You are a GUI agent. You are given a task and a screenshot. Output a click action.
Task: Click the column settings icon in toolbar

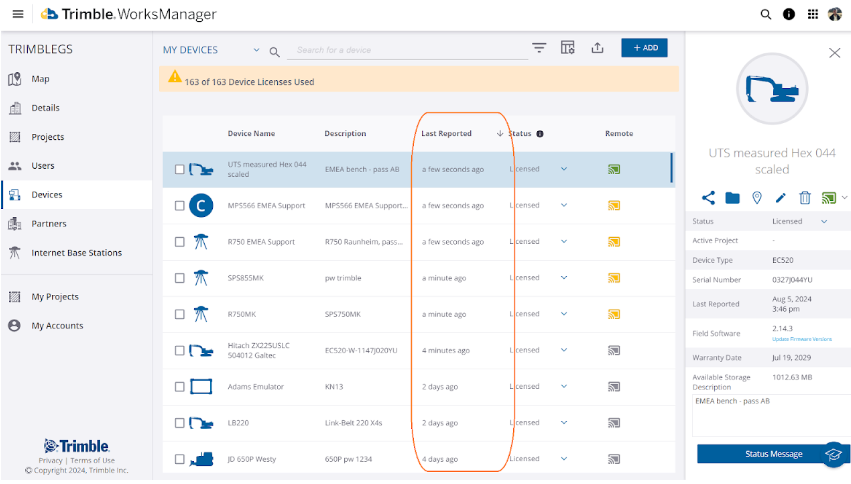(x=568, y=48)
